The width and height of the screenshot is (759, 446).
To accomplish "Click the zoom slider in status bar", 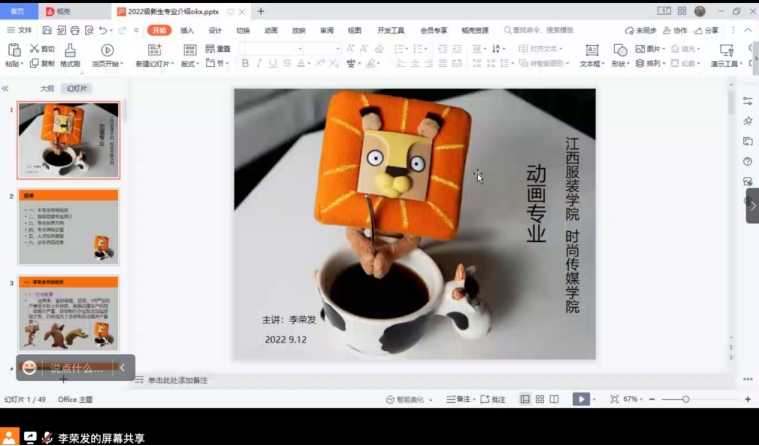I will pyautogui.click(x=686, y=399).
